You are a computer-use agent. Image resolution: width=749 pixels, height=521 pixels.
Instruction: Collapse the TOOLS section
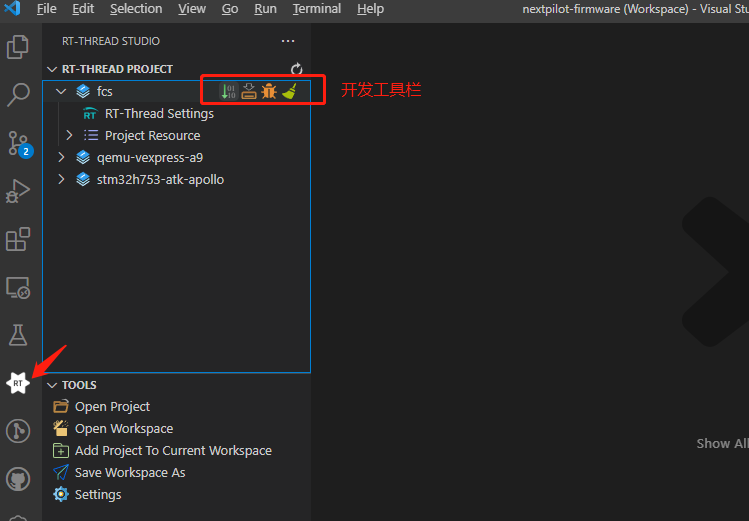tap(52, 385)
